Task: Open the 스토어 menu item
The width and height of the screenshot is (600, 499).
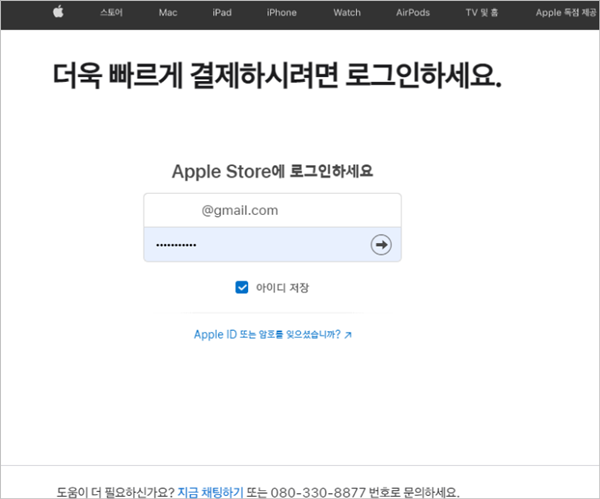Action: click(x=111, y=13)
